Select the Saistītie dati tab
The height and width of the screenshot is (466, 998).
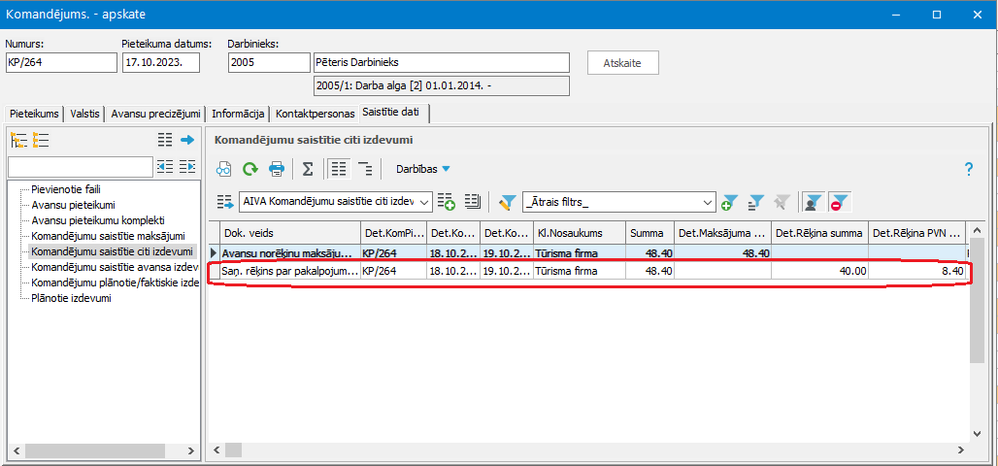click(394, 113)
